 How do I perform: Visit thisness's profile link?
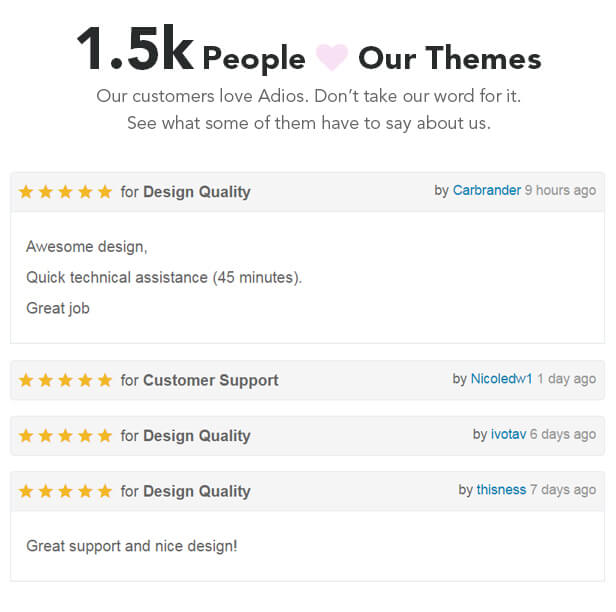point(501,489)
